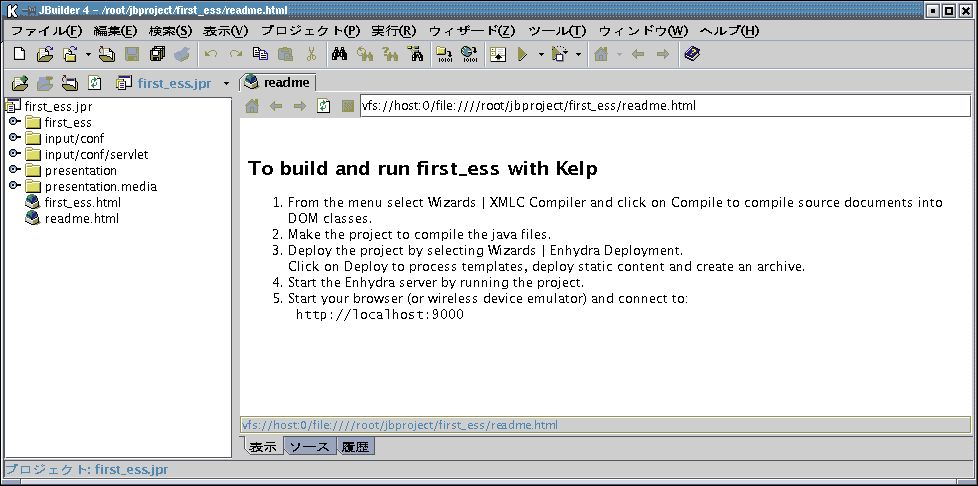Image resolution: width=978 pixels, height=486 pixels.
Task: Click the browser pane Refresh icon
Action: click(x=323, y=106)
